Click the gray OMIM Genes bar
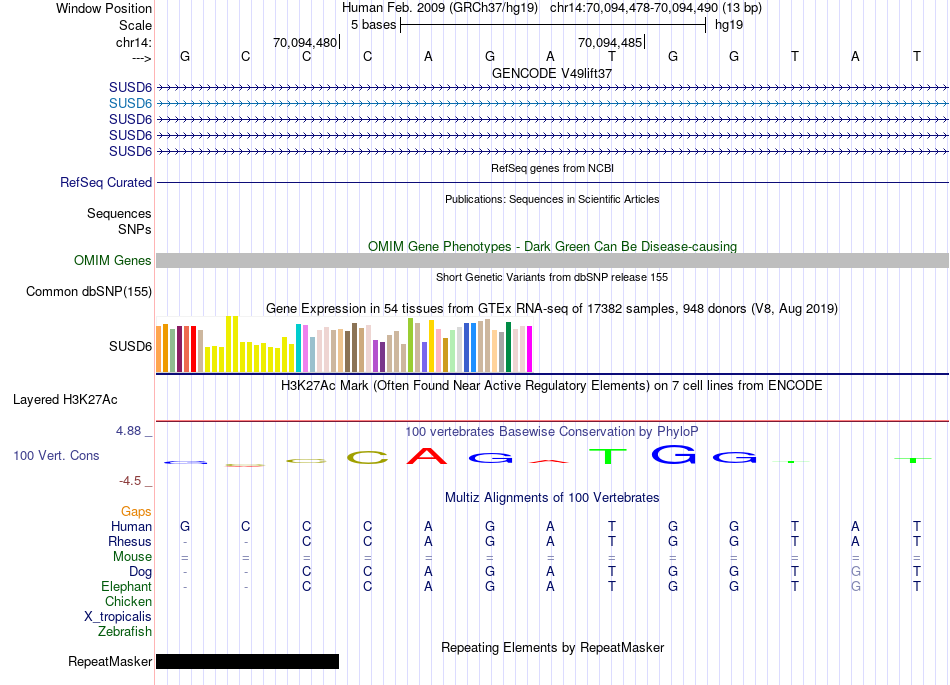This screenshot has width=950, height=685. [552, 260]
